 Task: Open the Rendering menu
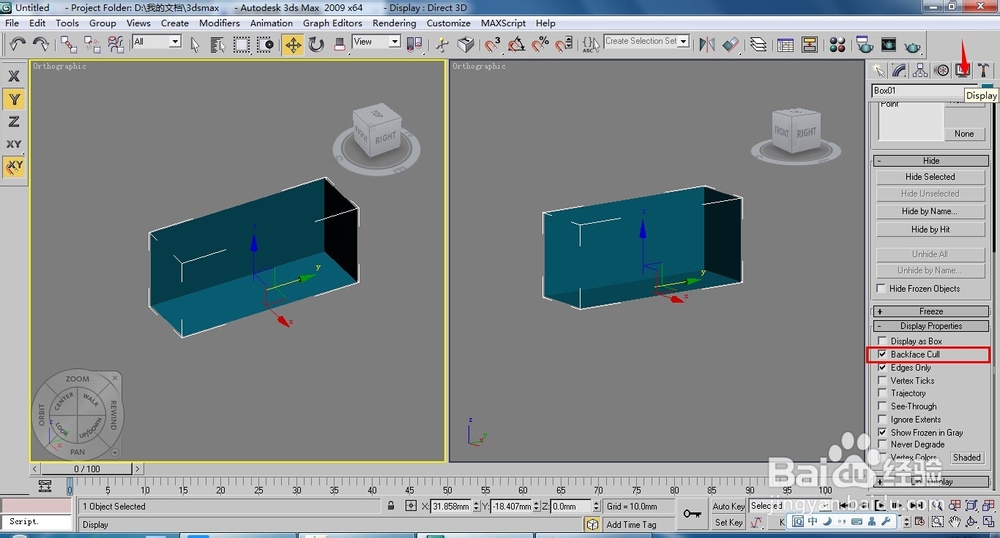tap(394, 23)
